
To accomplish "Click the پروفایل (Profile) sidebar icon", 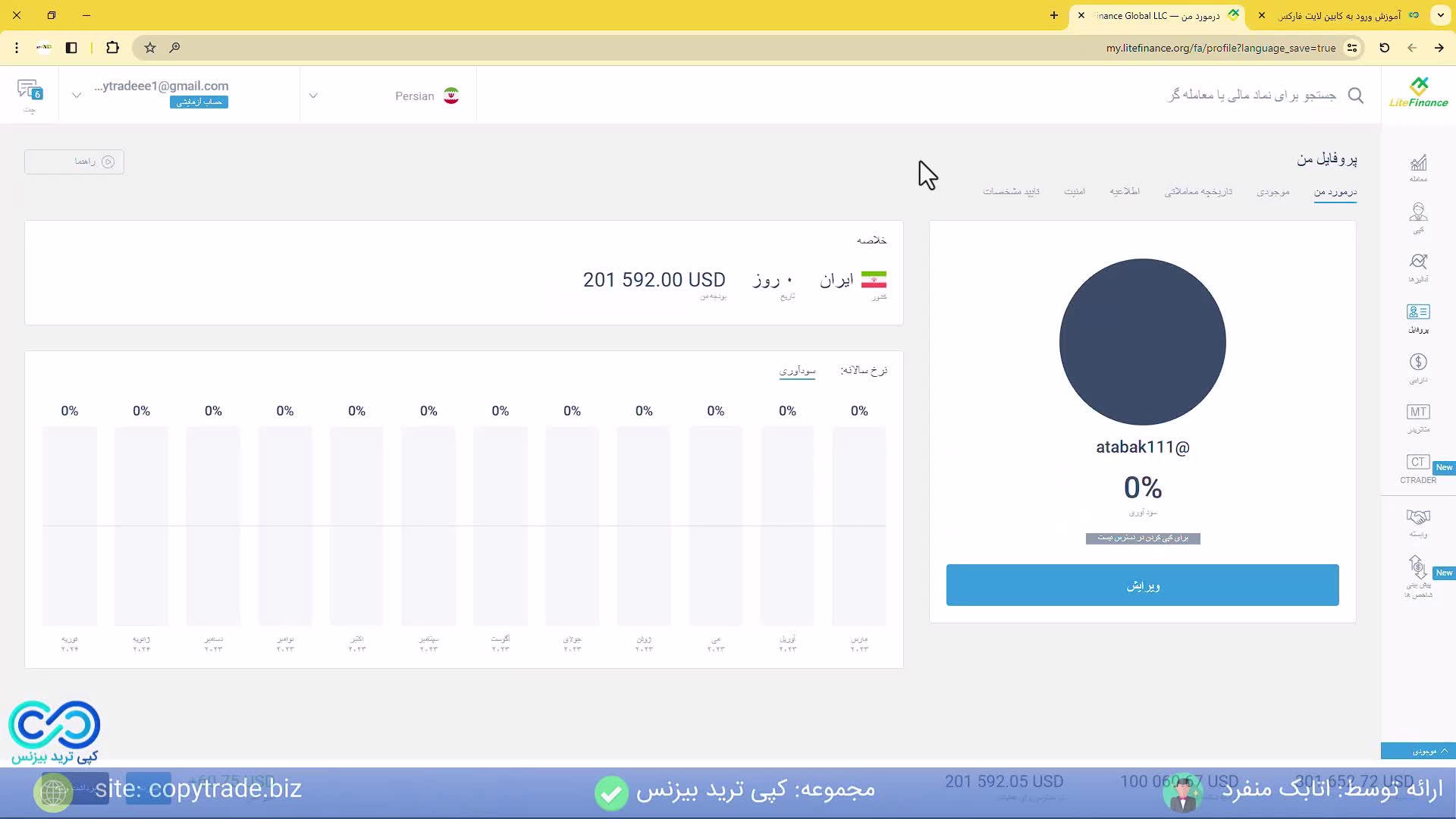I will [1418, 314].
